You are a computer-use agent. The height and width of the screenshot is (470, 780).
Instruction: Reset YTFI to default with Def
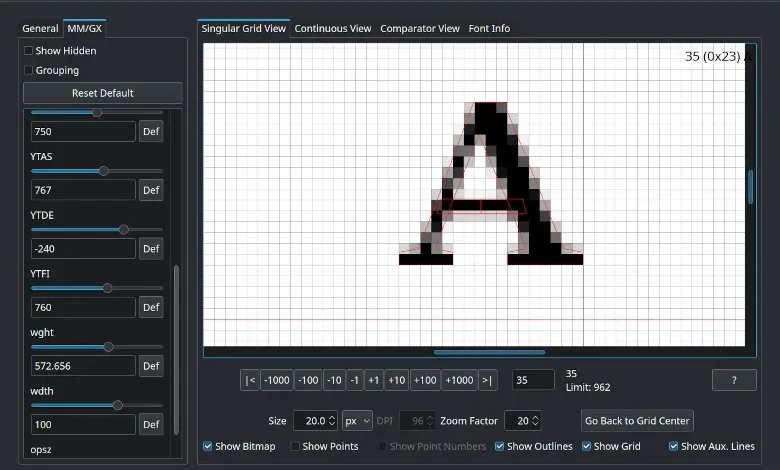click(151, 307)
